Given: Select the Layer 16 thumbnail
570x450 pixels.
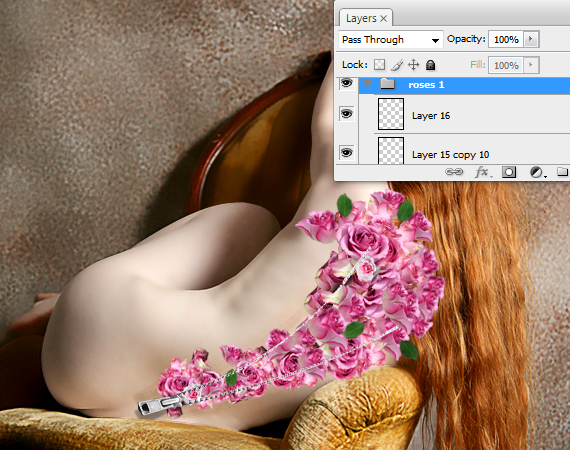Looking at the screenshot, I should pos(391,114).
